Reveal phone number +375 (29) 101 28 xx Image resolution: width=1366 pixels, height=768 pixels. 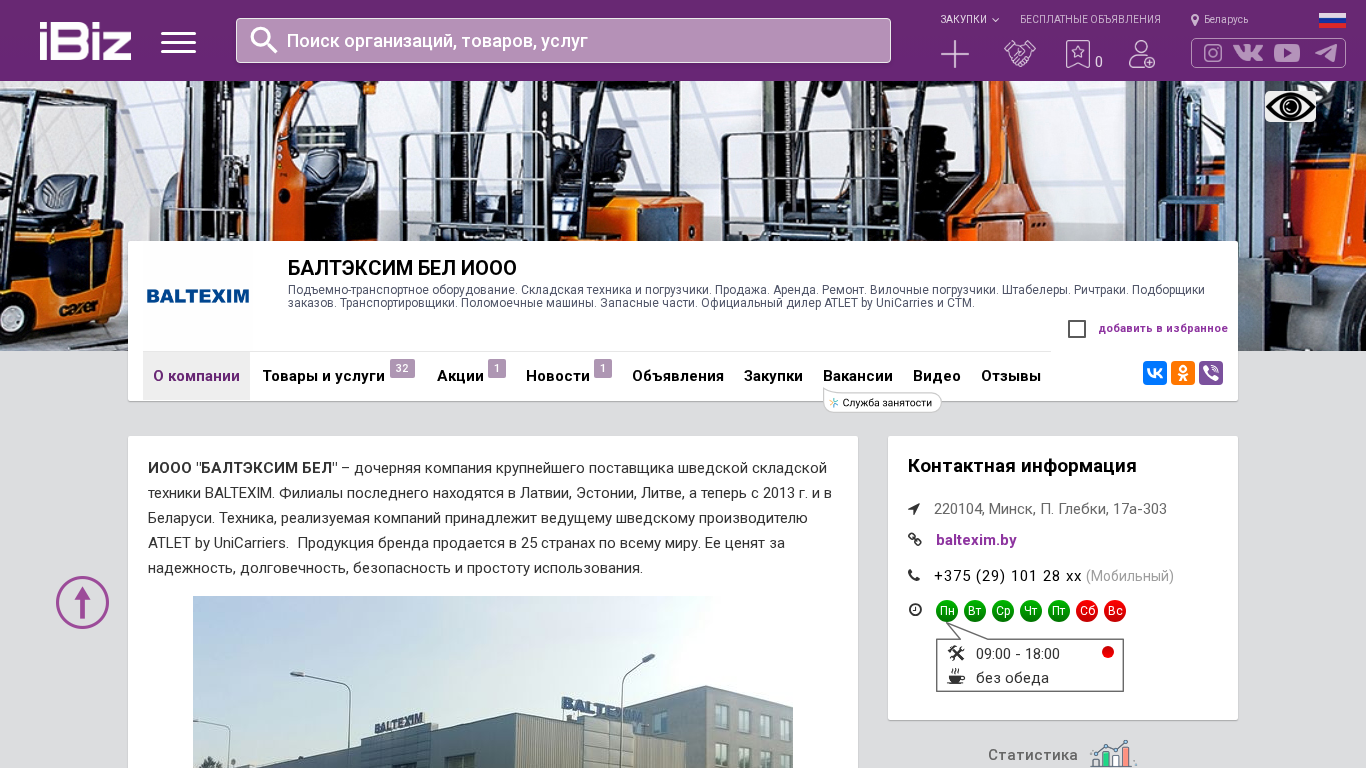coord(1008,576)
